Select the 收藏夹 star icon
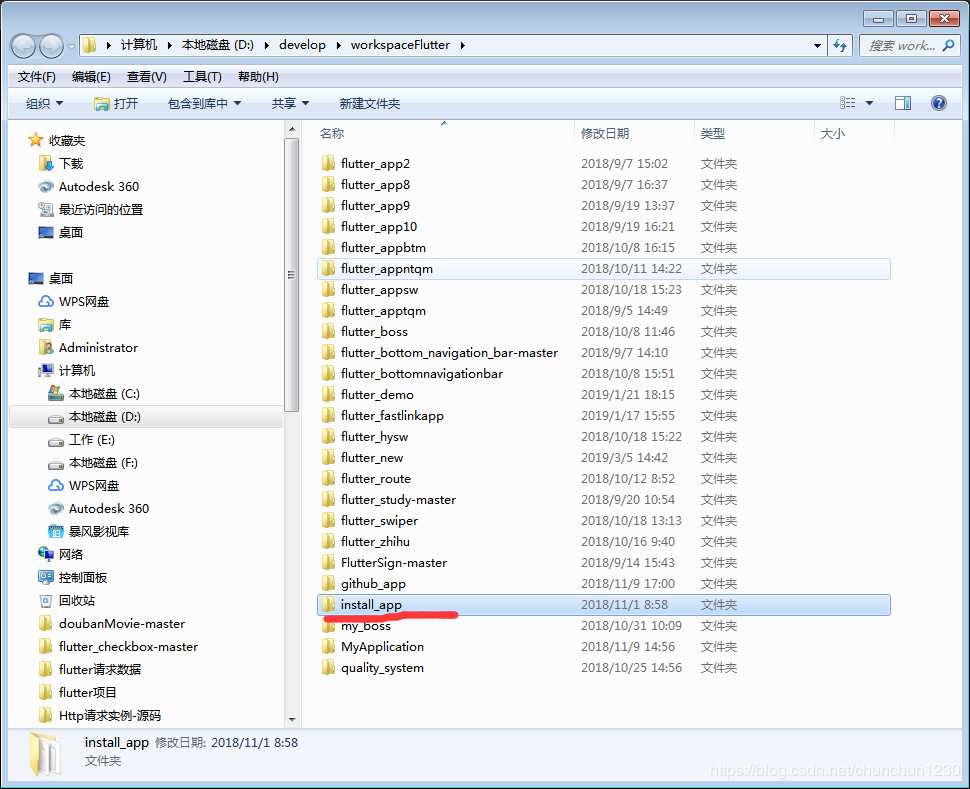Screen dimensions: 970x789 point(36,140)
